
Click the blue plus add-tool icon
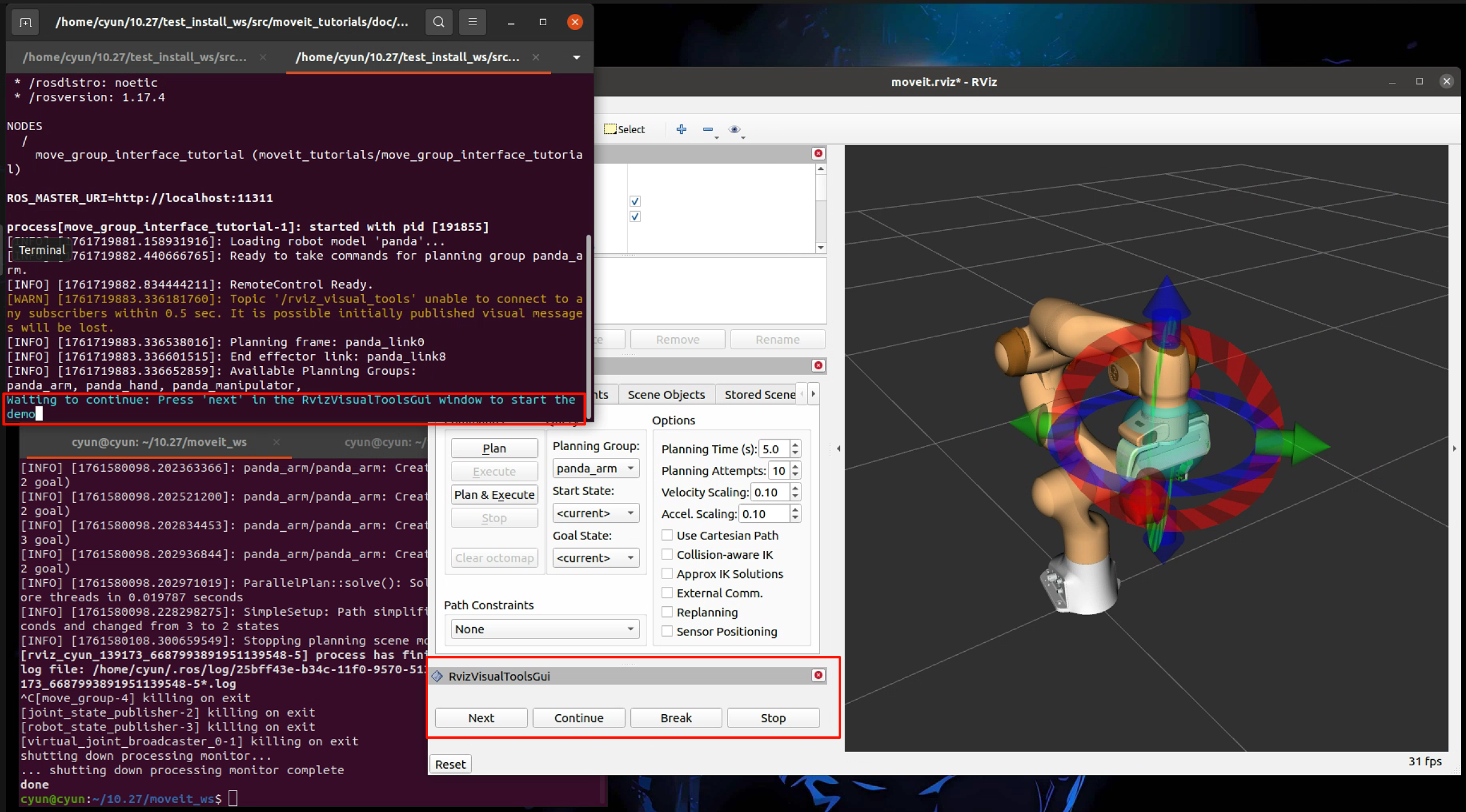coord(681,129)
